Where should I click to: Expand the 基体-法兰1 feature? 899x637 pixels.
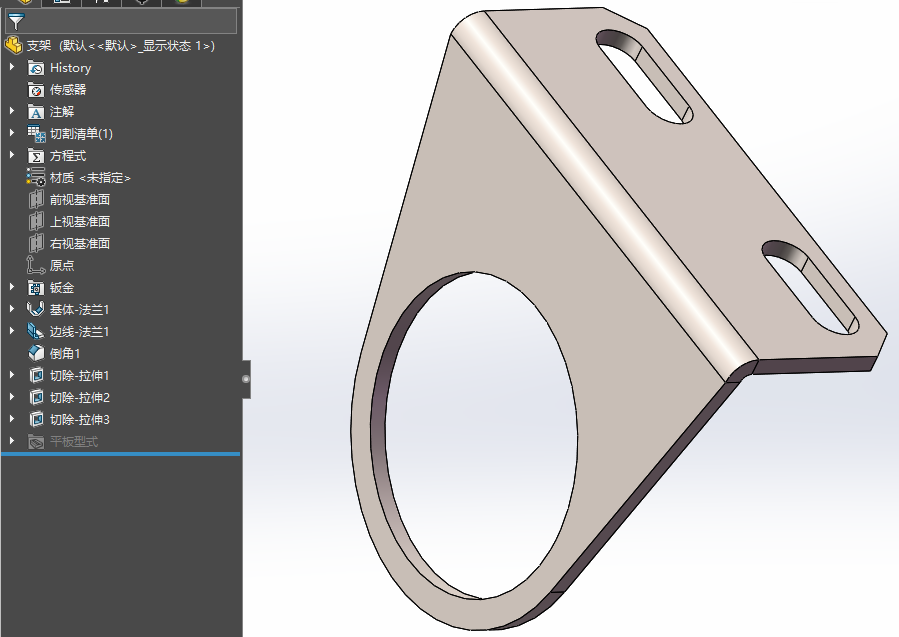pyautogui.click(x=12, y=308)
